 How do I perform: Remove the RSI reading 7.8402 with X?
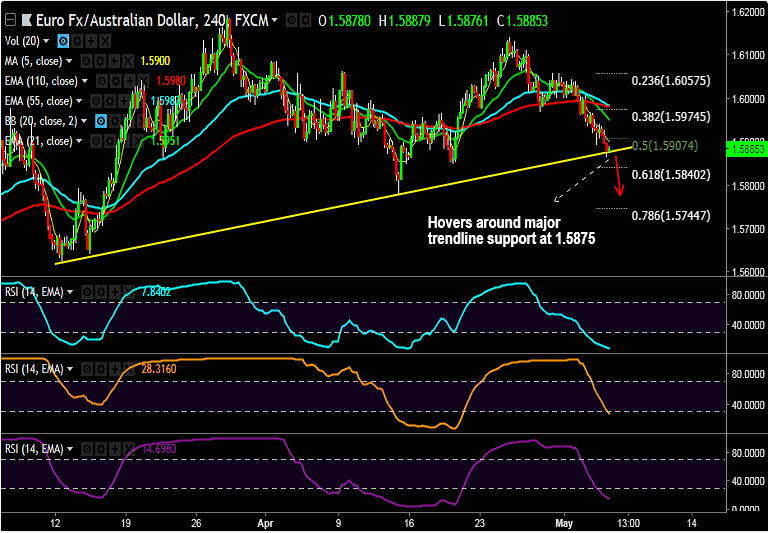point(129,292)
